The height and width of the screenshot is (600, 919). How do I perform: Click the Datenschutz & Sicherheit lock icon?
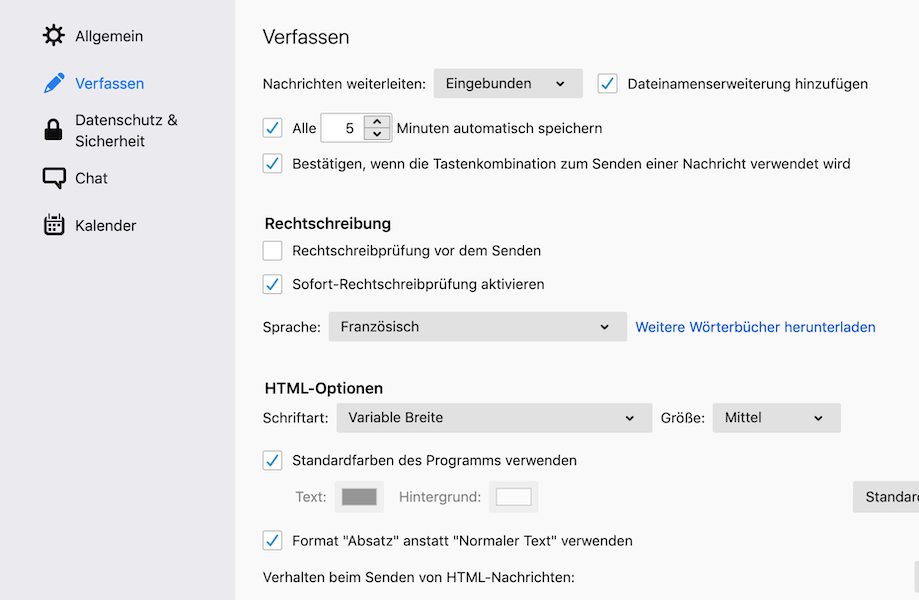54,131
